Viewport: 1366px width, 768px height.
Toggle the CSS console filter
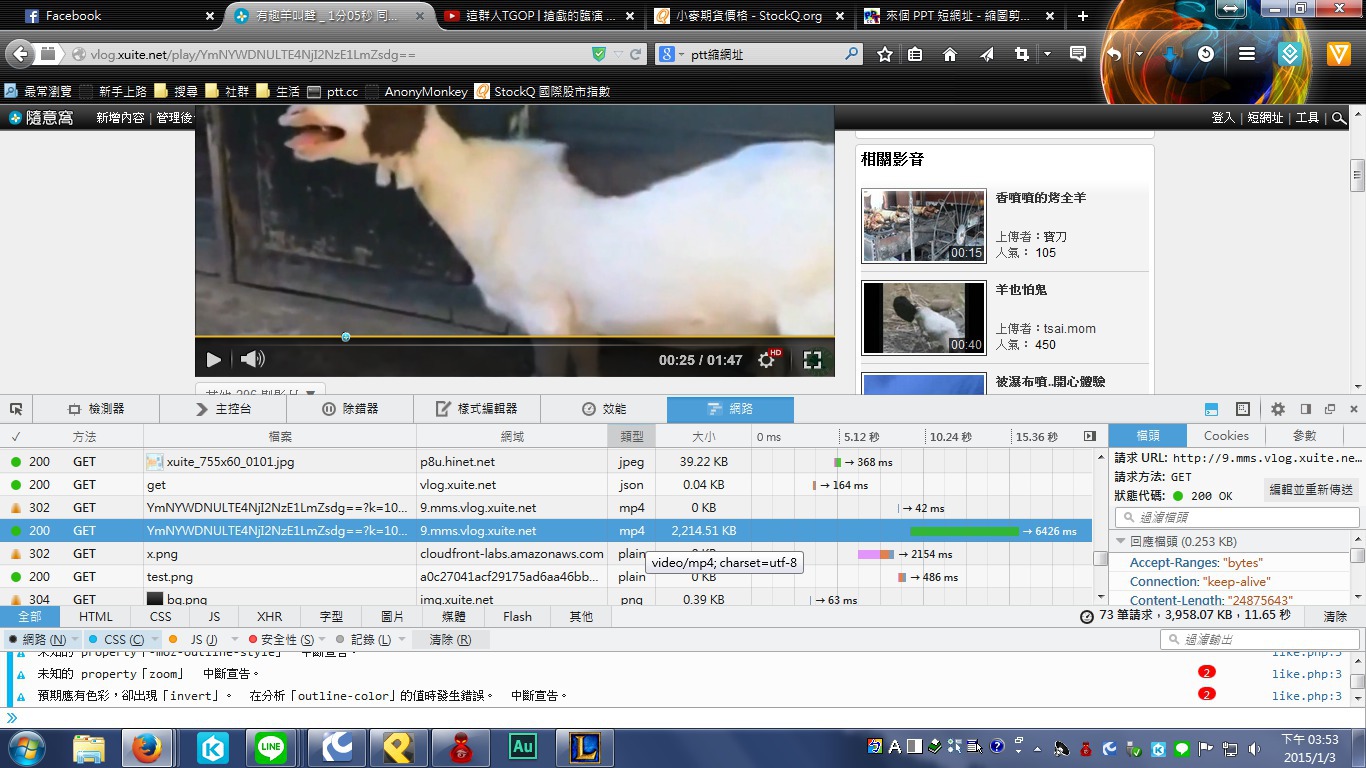point(116,639)
